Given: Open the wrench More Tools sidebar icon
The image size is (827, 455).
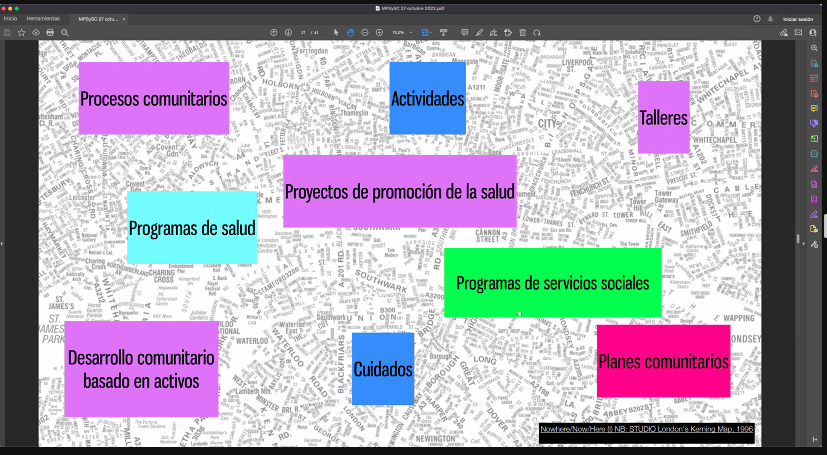Looking at the screenshot, I should coord(814,244).
